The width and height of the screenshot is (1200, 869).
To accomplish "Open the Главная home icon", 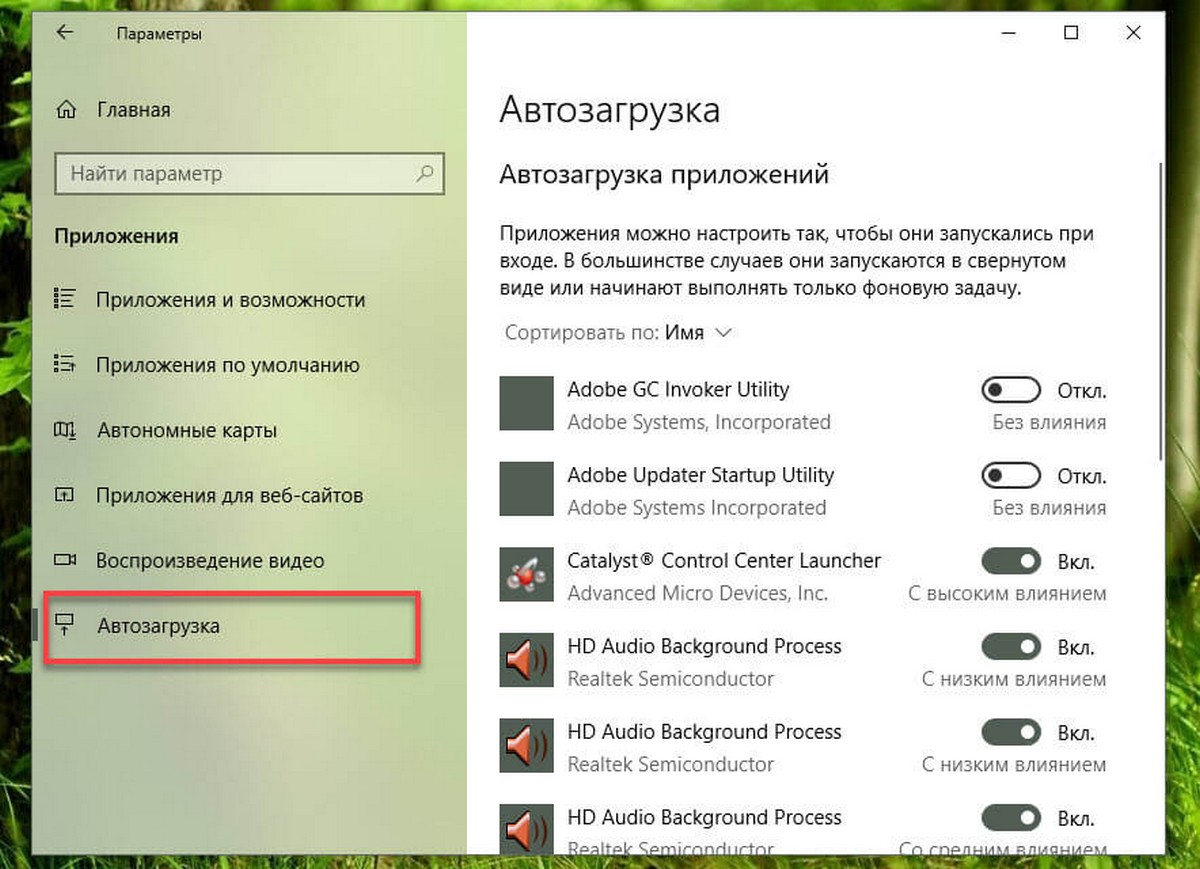I will coord(66,109).
